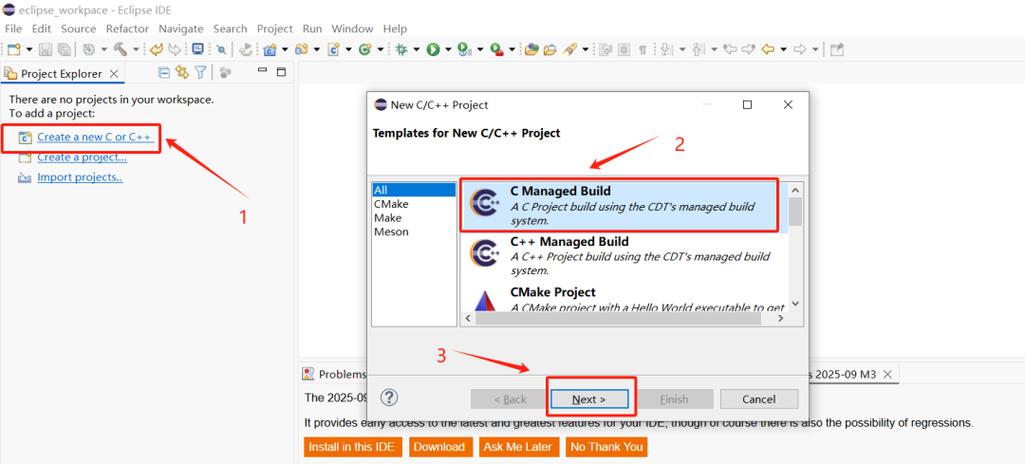Open the Run button dropdown arrow
The image size is (1025, 464).
pyautogui.click(x=448, y=50)
